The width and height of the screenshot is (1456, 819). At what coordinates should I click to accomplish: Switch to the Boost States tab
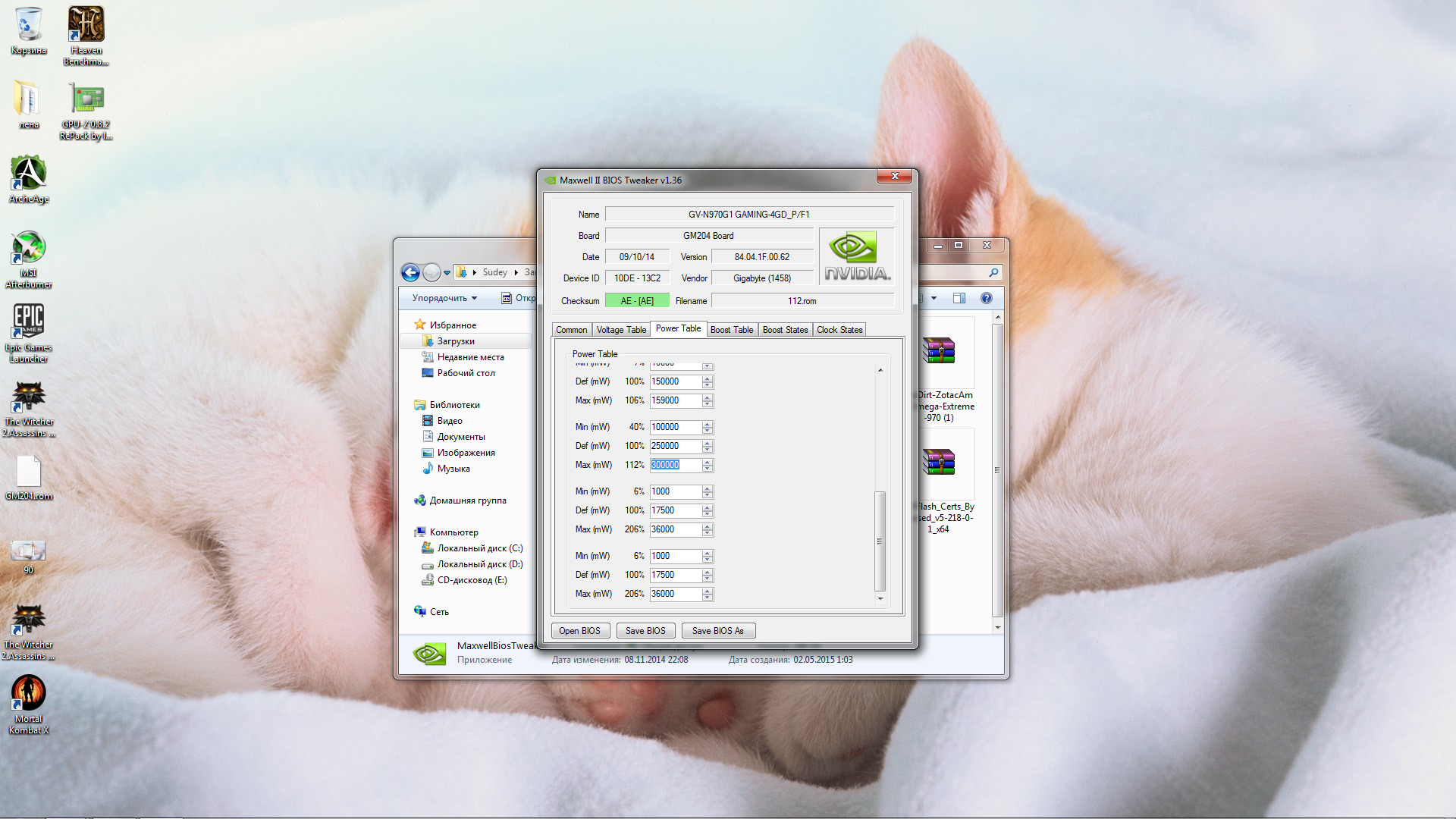click(785, 330)
